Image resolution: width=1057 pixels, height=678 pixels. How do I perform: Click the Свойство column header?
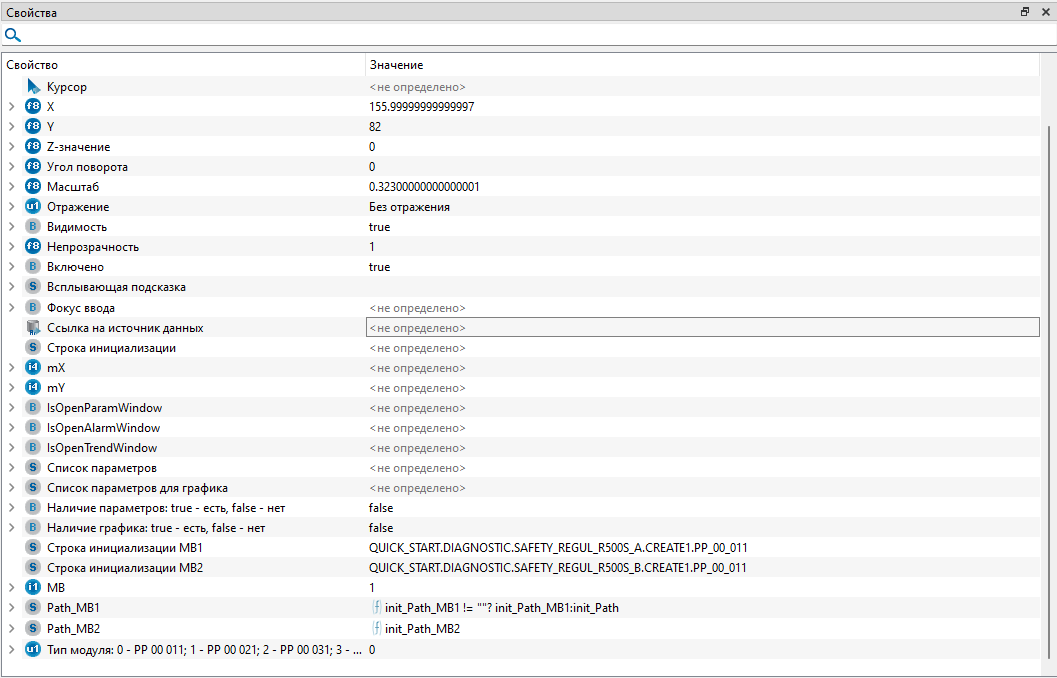click(x=32, y=65)
